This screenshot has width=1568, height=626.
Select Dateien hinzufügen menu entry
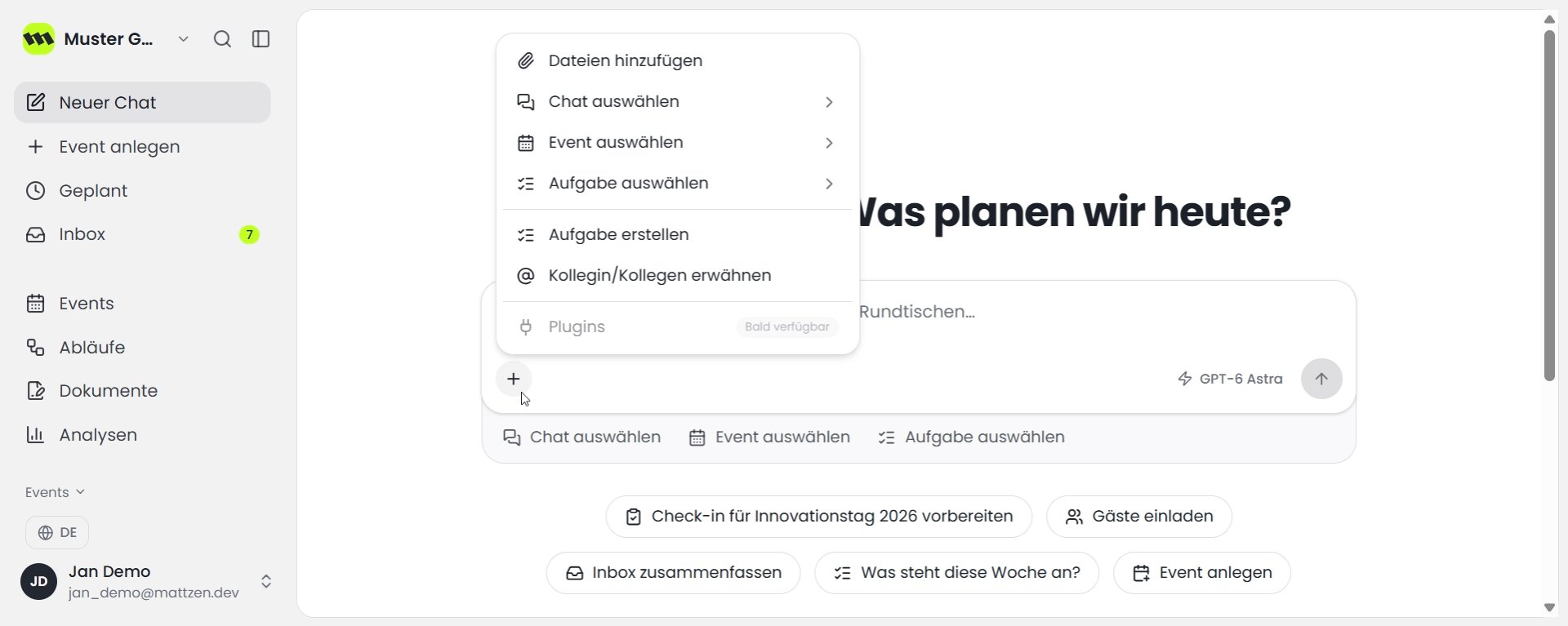coord(678,61)
